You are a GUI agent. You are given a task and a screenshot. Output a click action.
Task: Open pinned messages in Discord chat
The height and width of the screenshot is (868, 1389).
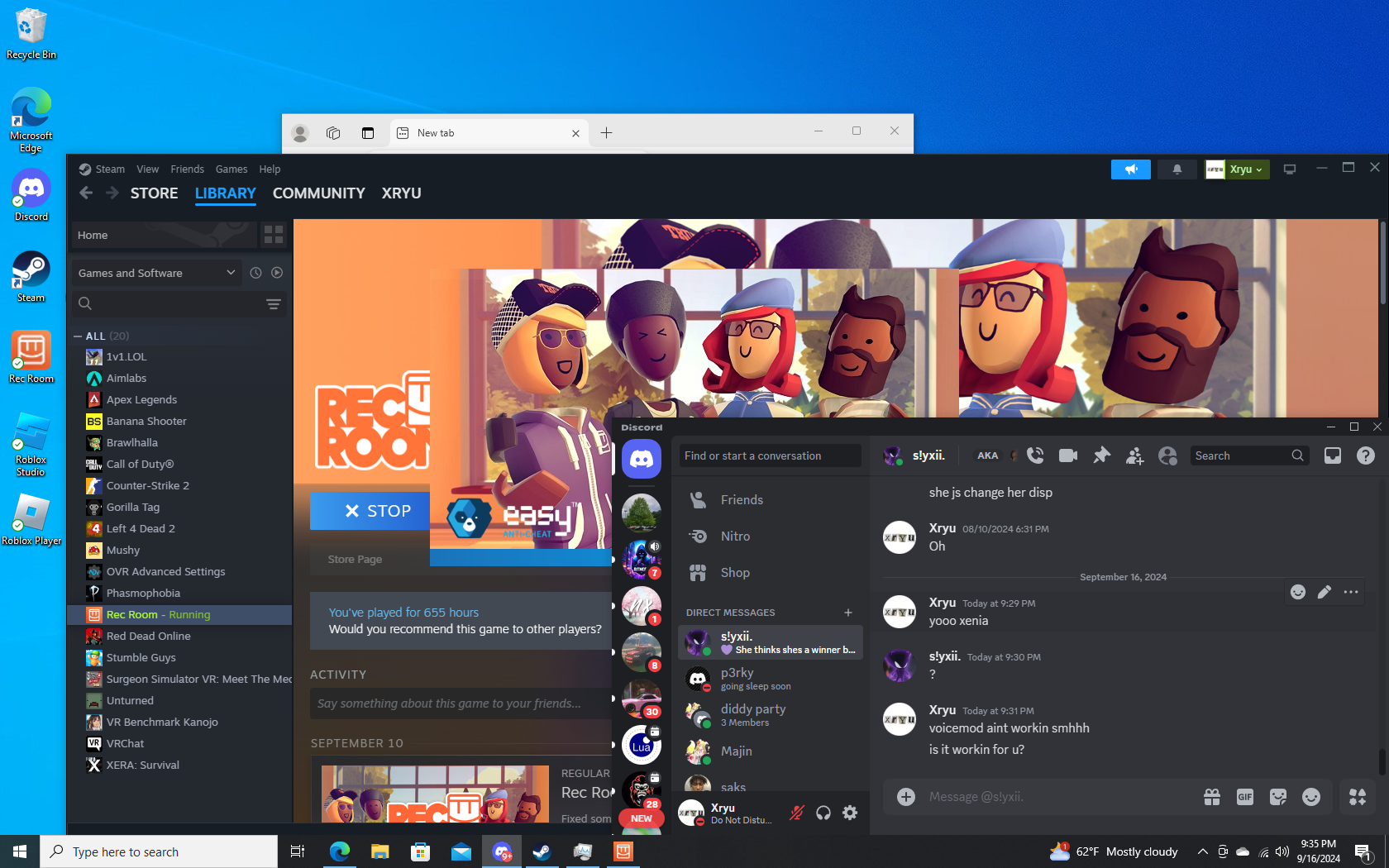[1101, 455]
